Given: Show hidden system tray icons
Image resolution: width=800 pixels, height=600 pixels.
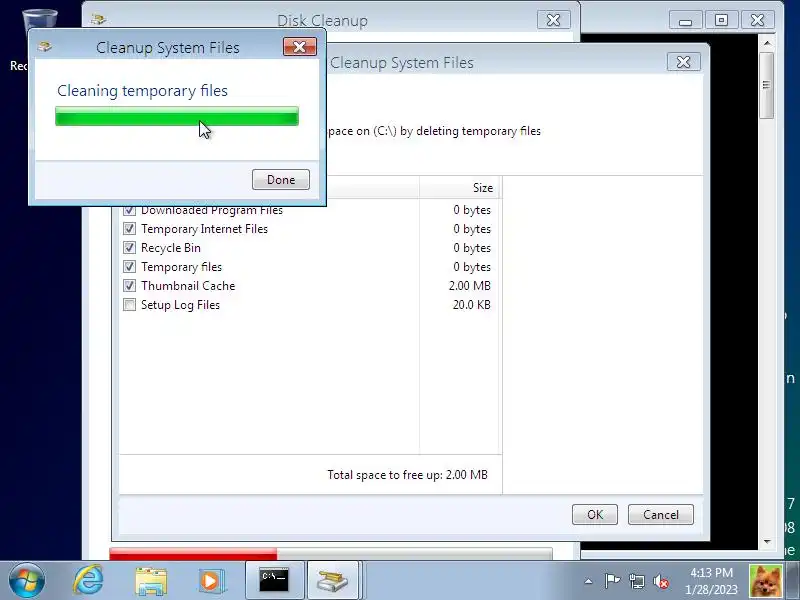Looking at the screenshot, I should pyautogui.click(x=588, y=581).
